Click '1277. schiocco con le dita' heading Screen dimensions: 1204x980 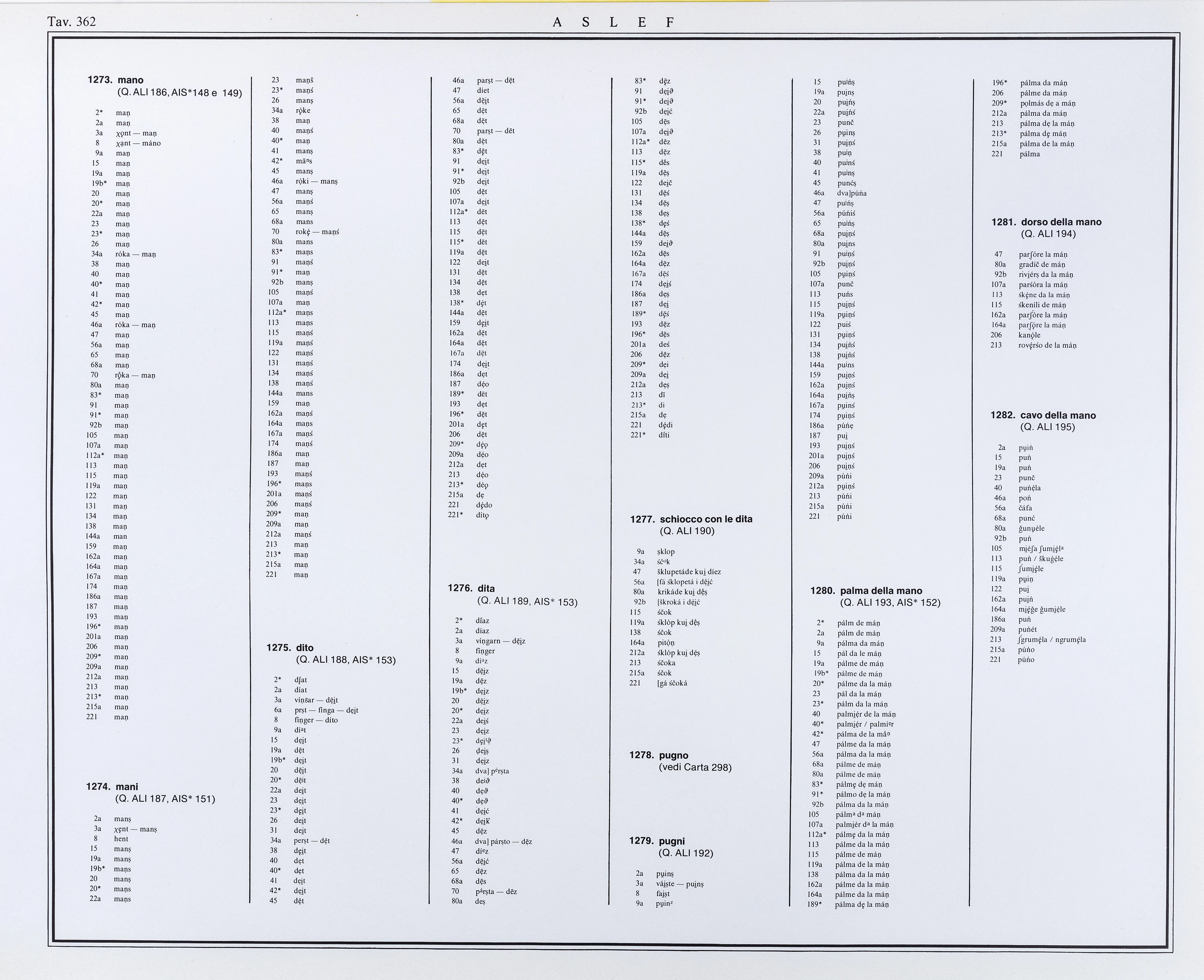pyautogui.click(x=691, y=519)
